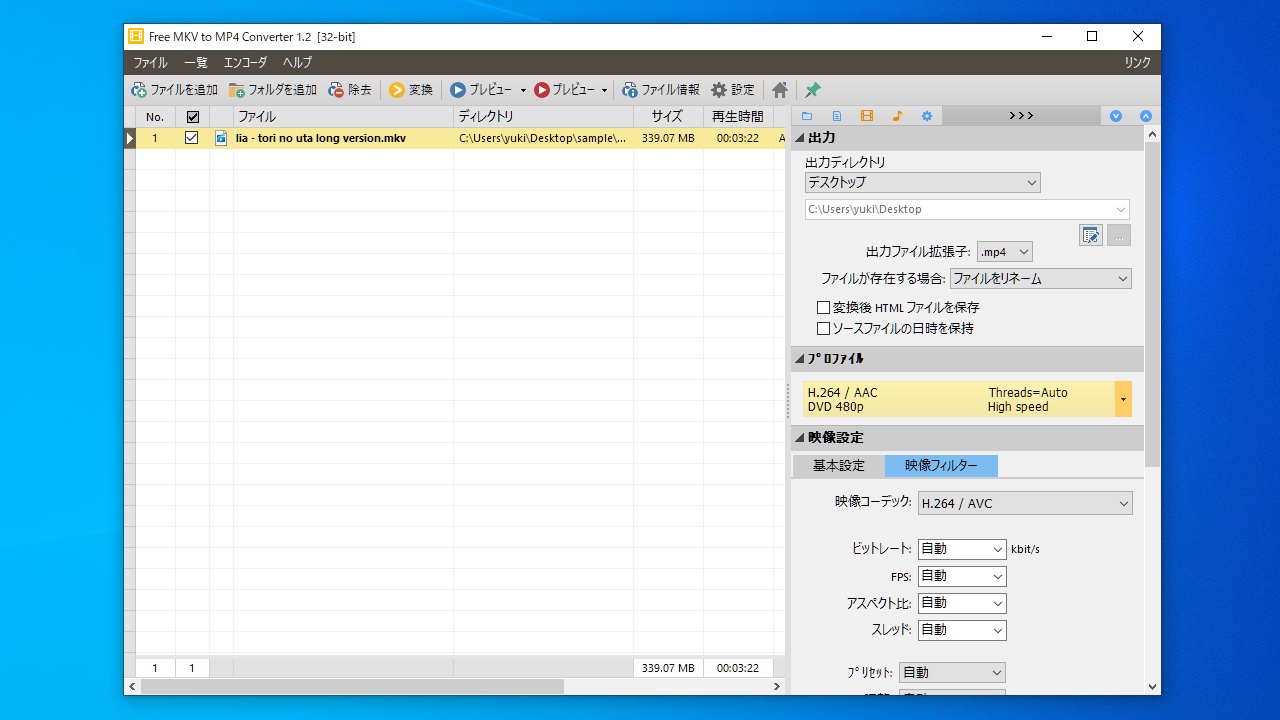Open the .mp4 output extension dropdown

1004,252
